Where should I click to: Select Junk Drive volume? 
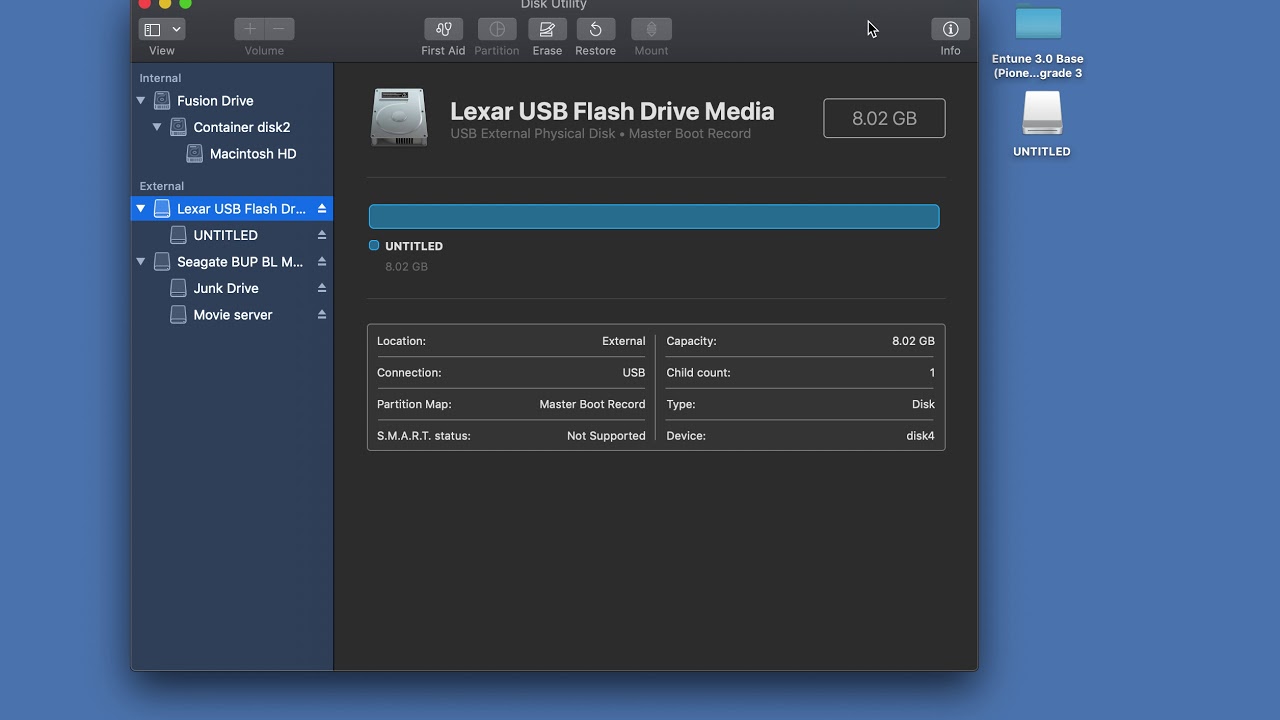232,288
